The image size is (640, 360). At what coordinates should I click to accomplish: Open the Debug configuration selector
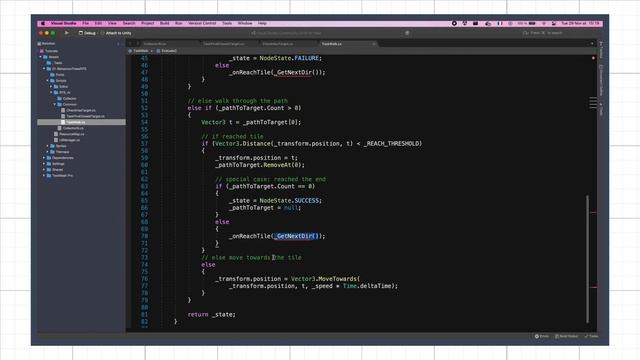click(87, 33)
